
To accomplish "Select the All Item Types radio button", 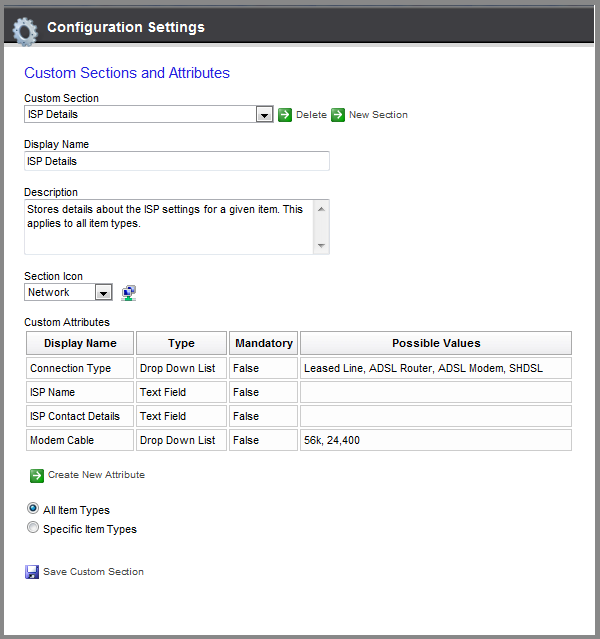I will (33, 508).
